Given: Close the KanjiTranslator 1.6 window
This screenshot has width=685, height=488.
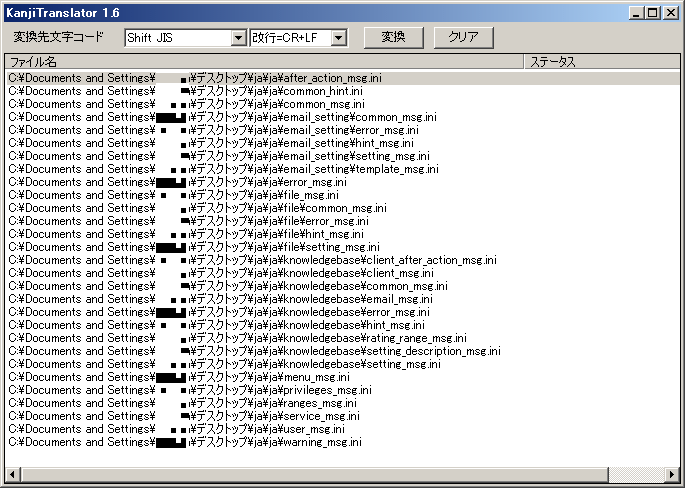Looking at the screenshot, I should coord(670,12).
